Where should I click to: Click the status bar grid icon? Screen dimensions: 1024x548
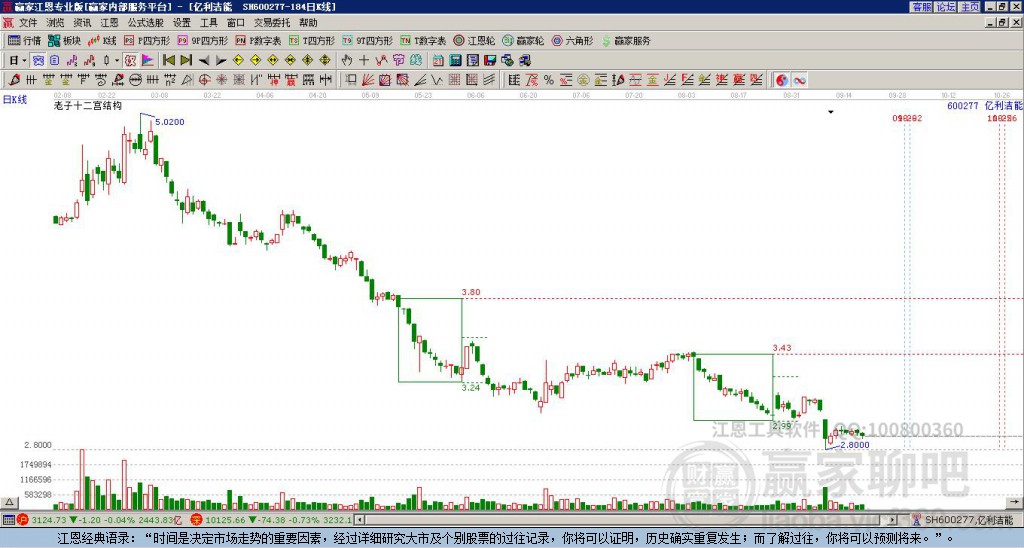pos(8,520)
